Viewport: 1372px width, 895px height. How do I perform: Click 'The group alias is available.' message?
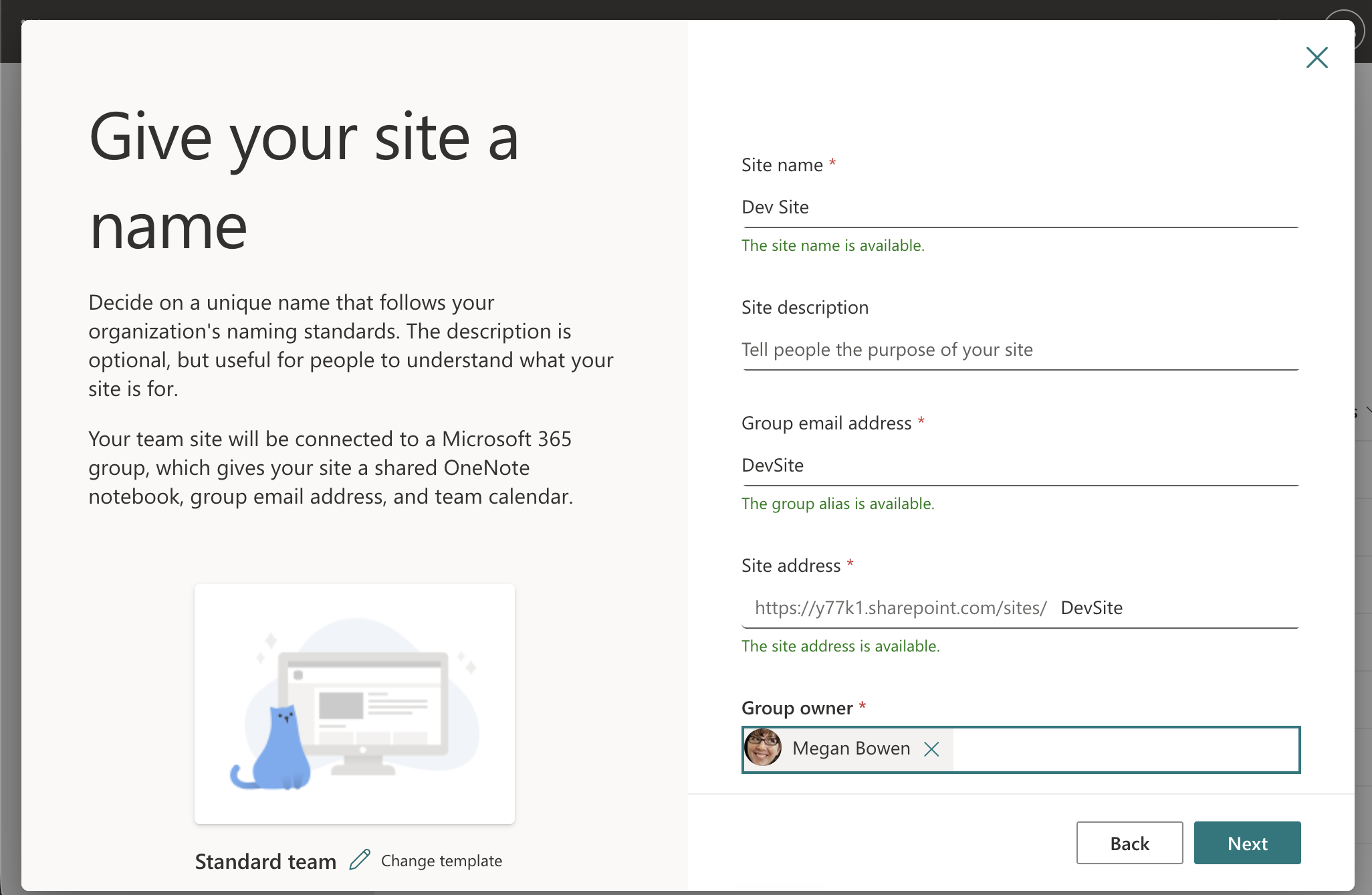(x=838, y=504)
